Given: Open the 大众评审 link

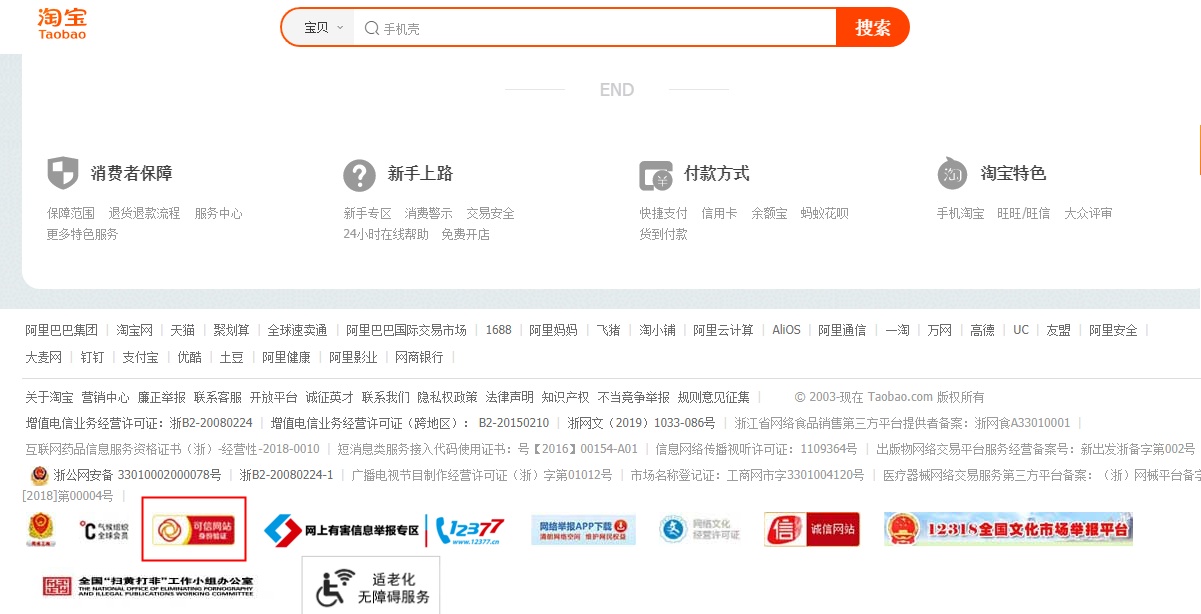Looking at the screenshot, I should pos(1088,214).
